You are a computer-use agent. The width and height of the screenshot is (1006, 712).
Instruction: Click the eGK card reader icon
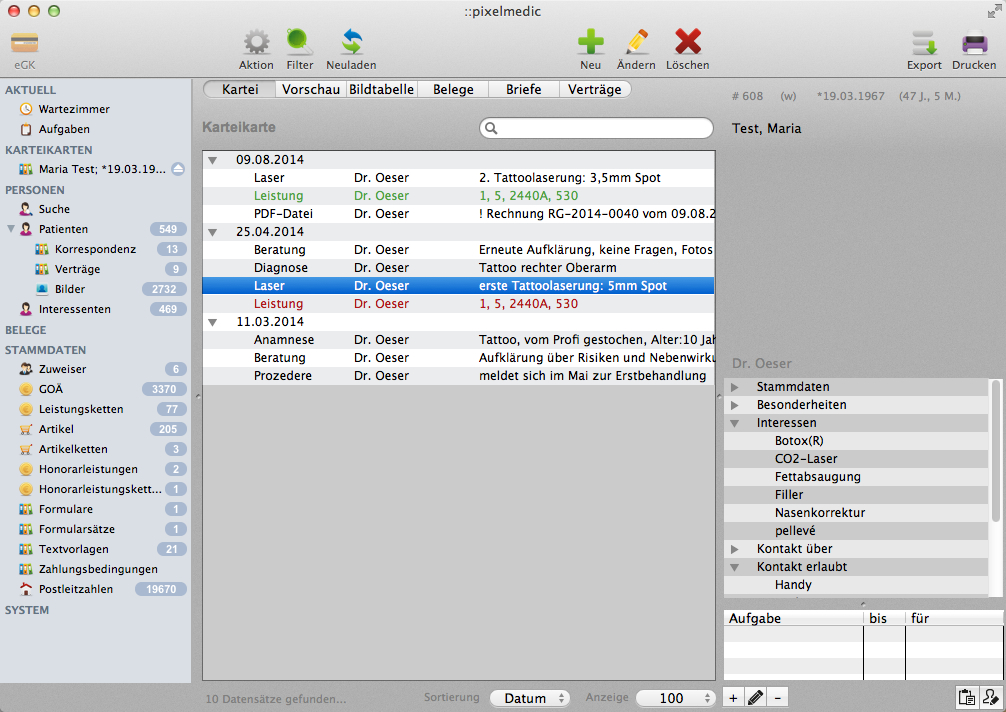24,44
